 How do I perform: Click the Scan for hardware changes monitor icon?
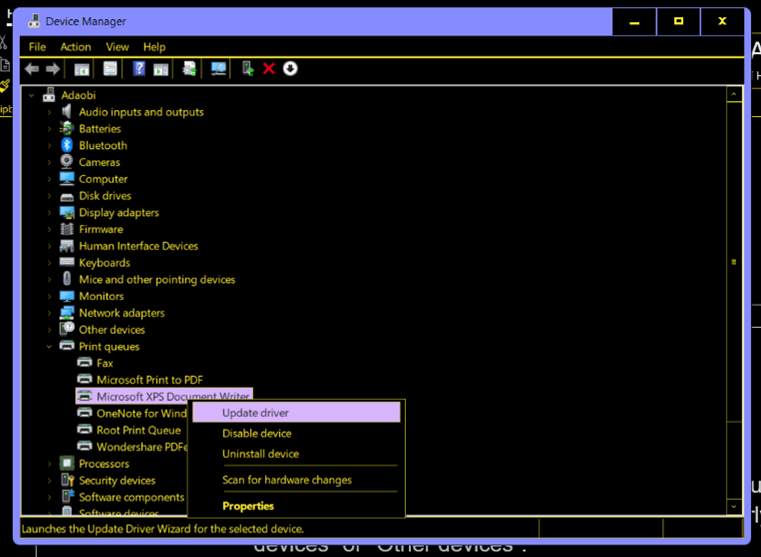[x=218, y=69]
